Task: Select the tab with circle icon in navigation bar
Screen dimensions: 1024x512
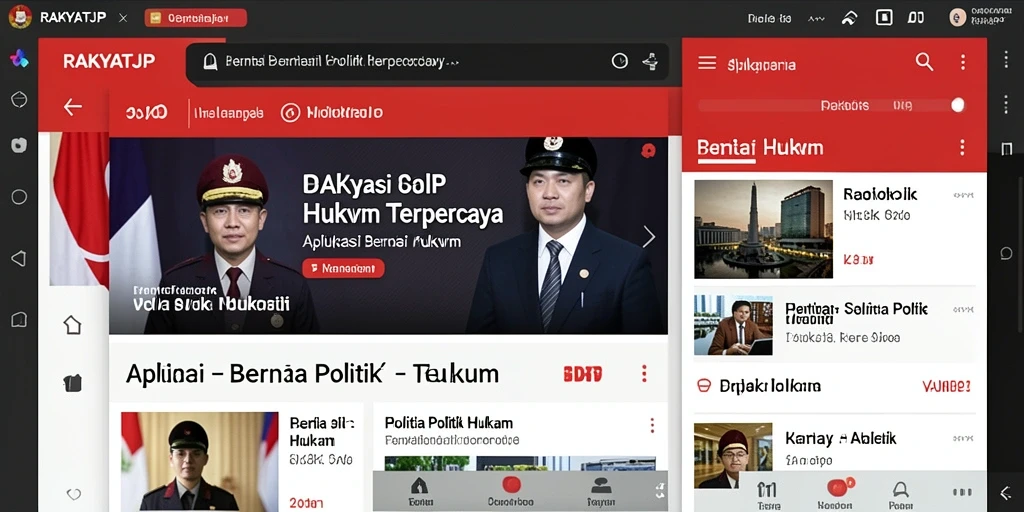Action: [332, 112]
